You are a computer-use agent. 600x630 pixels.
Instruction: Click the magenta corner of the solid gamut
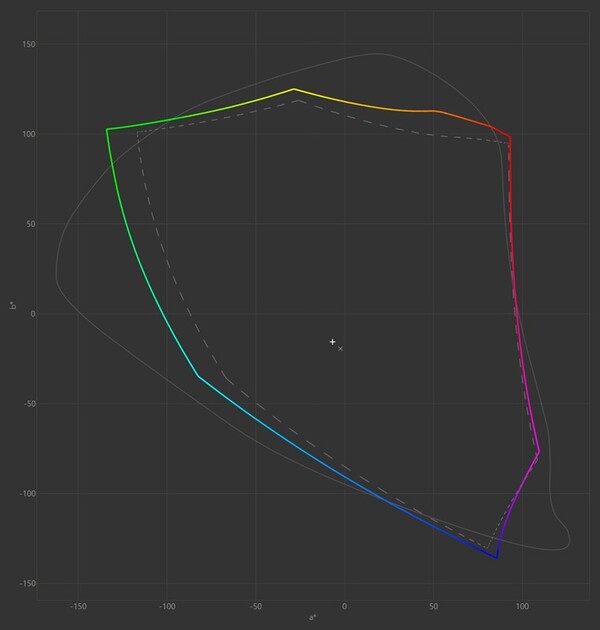pos(538,452)
